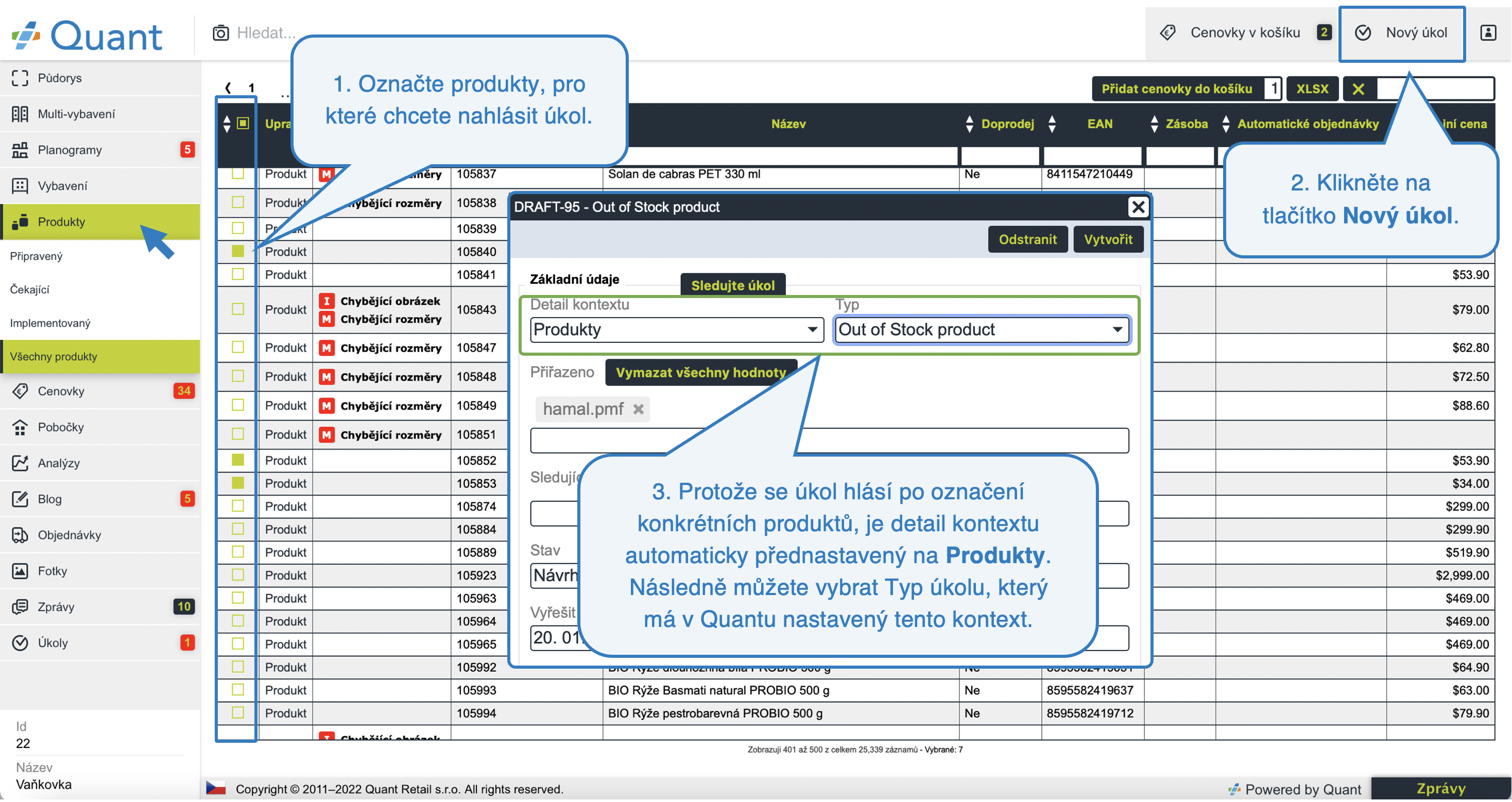Click the Nový úkol button
The image size is (1512, 802).
coord(1402,33)
